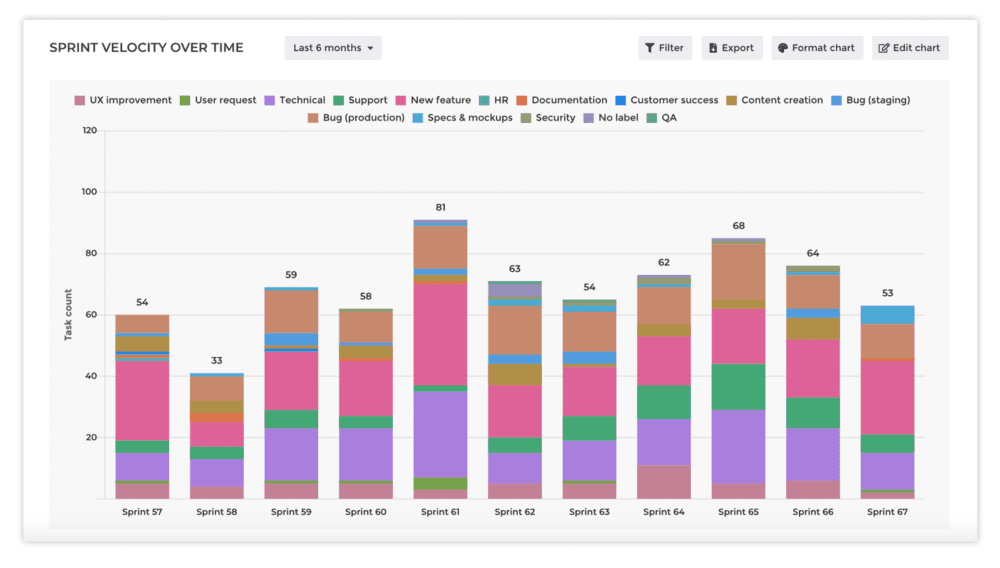Click the pencil icon in Edit chart
This screenshot has width=1000, height=568.
point(883,48)
